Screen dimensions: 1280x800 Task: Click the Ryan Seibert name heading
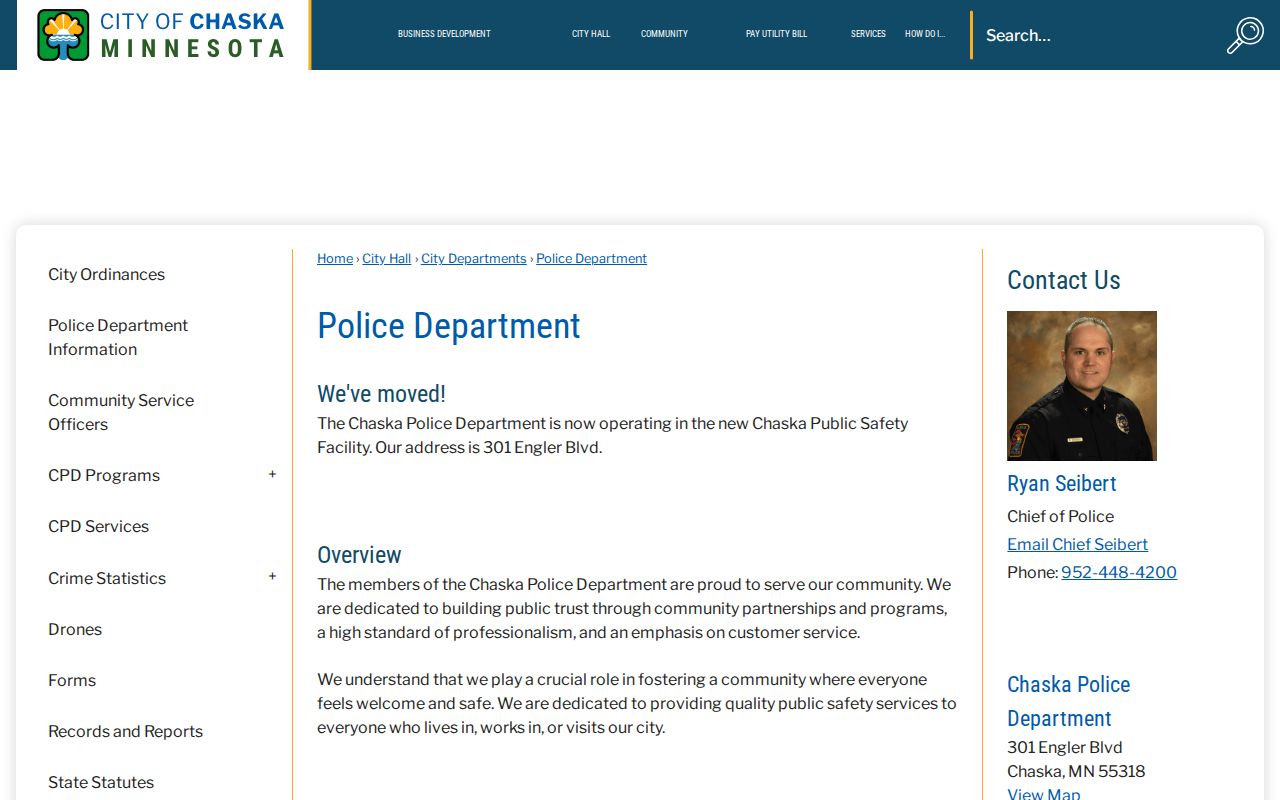(1062, 483)
